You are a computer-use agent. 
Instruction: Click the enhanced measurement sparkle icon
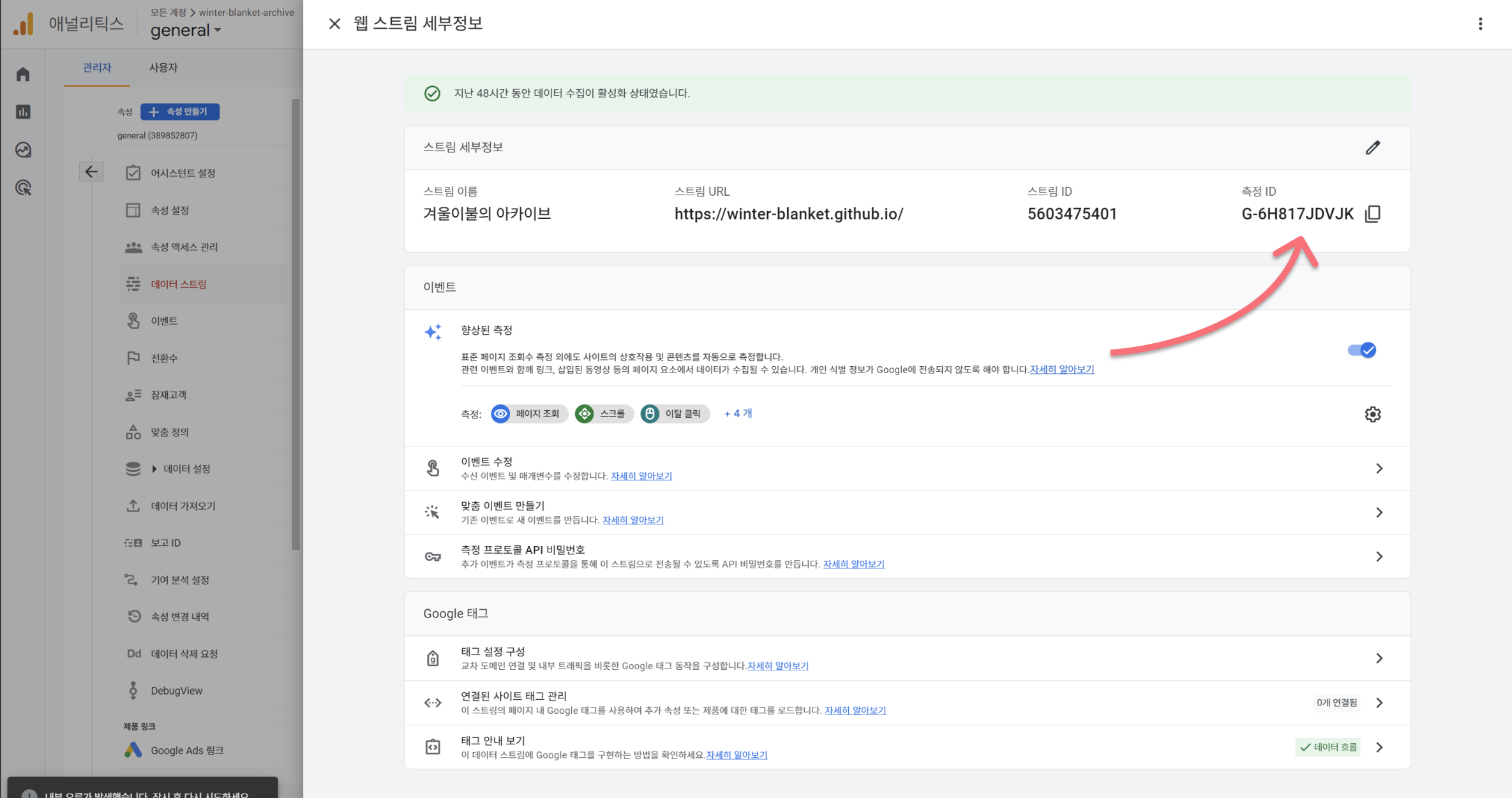point(433,332)
